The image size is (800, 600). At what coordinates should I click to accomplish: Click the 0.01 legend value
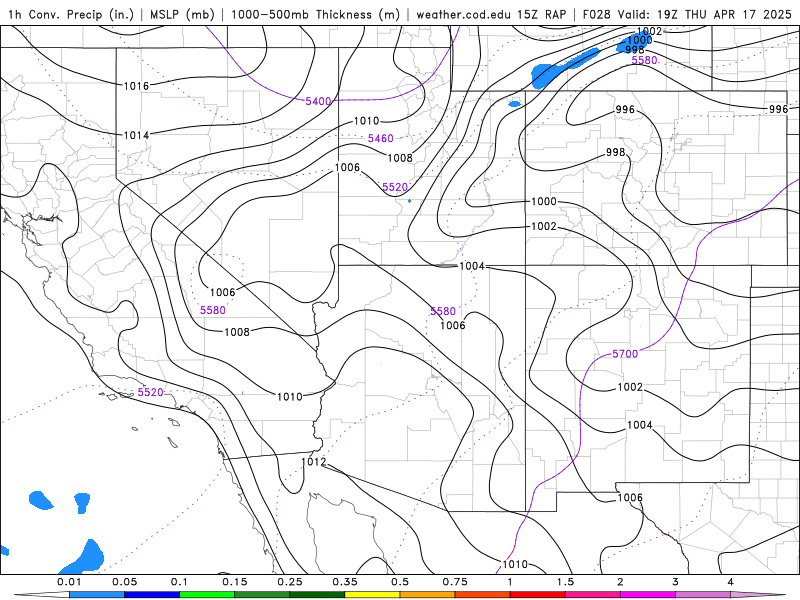[x=69, y=582]
